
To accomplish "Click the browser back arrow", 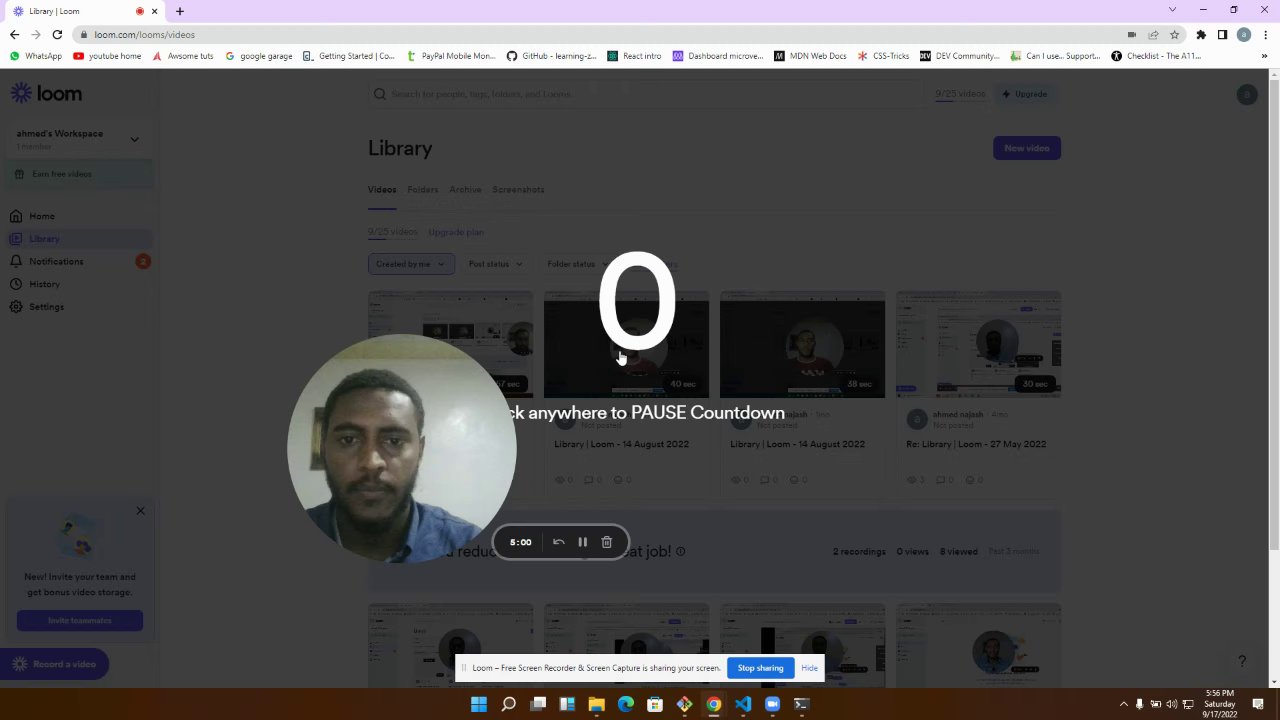I will 14,34.
